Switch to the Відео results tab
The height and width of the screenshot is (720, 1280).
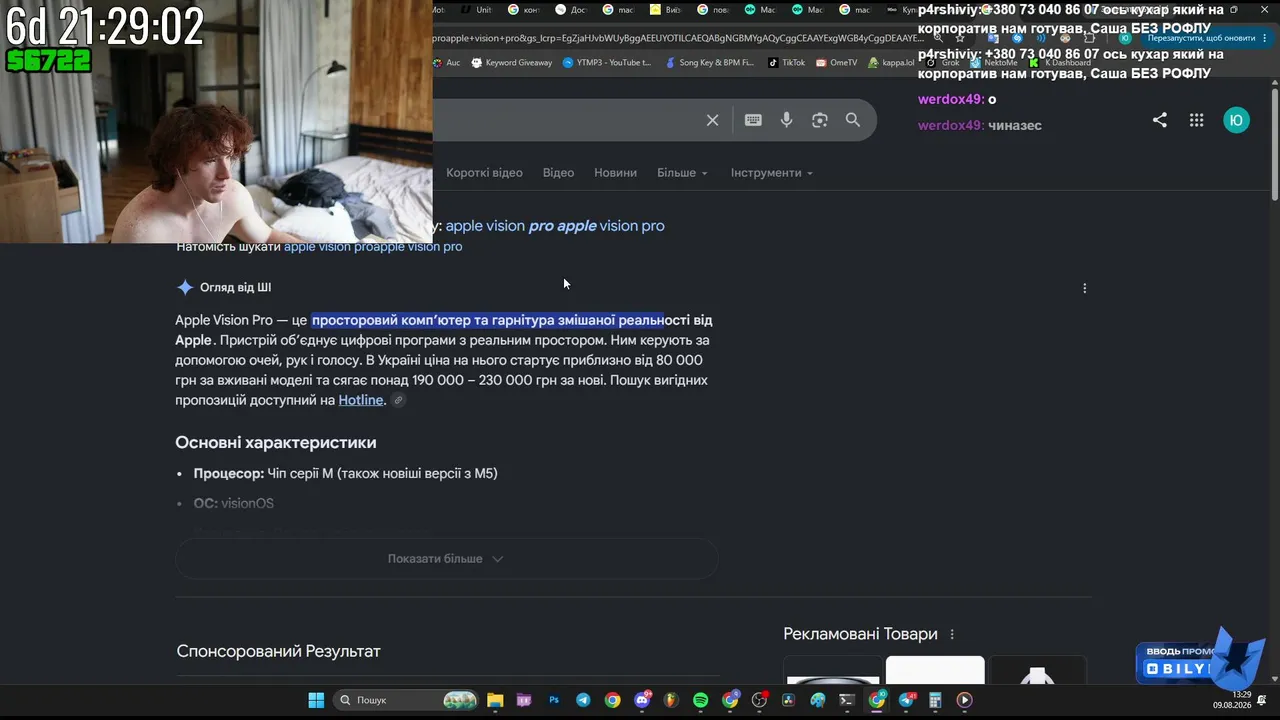[x=558, y=173]
